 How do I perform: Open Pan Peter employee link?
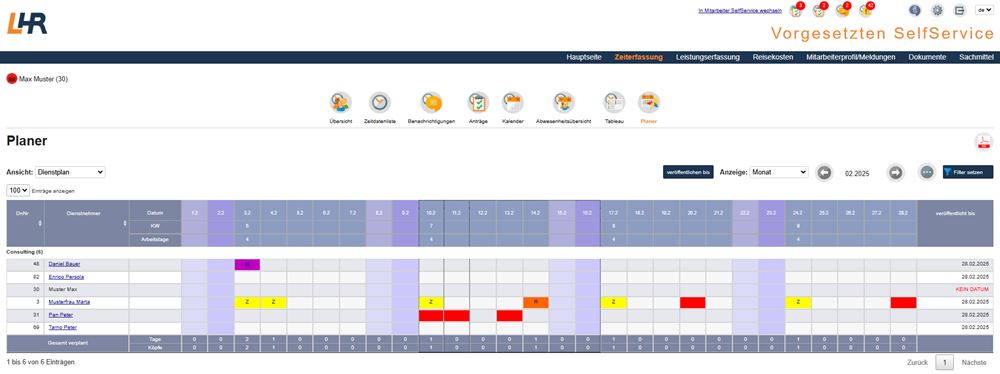point(60,315)
